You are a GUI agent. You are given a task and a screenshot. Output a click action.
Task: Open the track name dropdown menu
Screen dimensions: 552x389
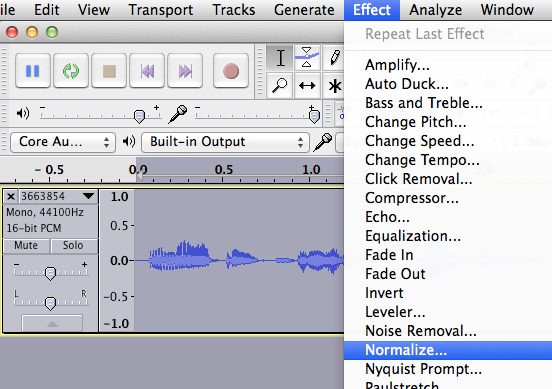(x=88, y=196)
